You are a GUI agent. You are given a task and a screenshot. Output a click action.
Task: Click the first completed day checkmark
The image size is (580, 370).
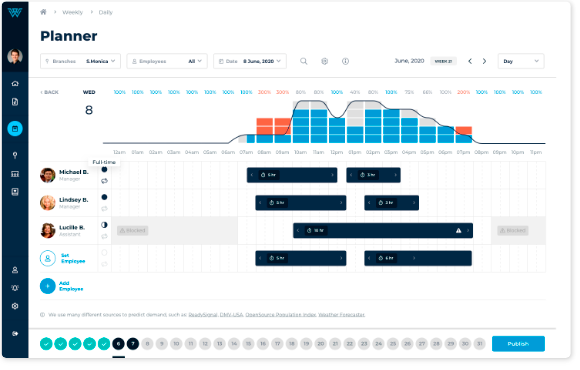click(46, 344)
